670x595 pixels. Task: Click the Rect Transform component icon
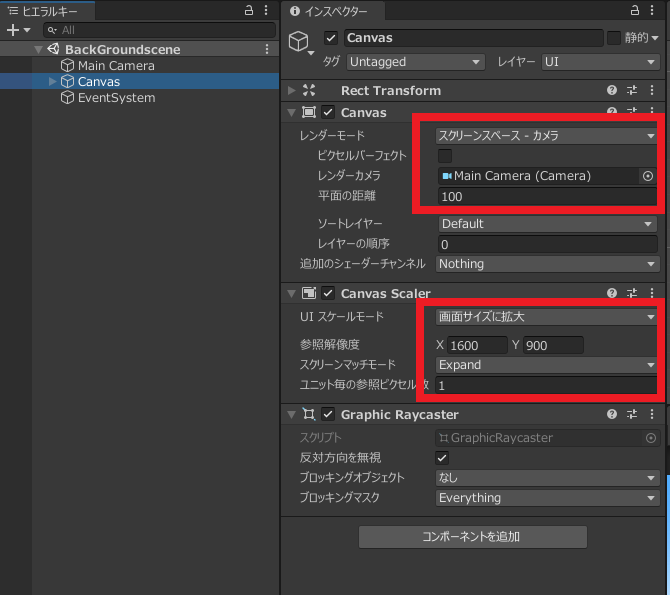(309, 90)
